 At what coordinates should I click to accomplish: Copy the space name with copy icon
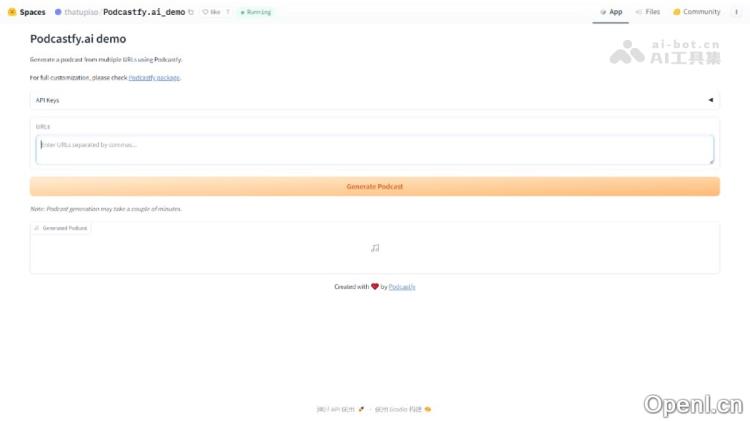(x=191, y=12)
